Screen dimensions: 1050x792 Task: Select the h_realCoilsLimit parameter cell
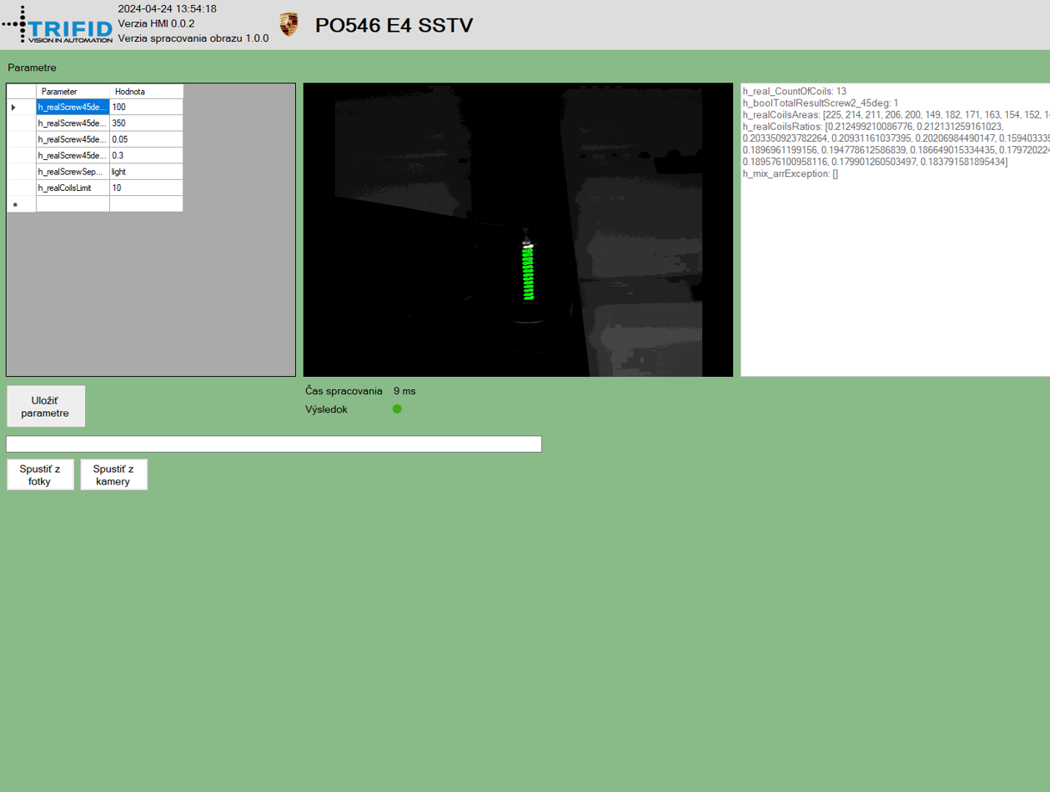[72, 188]
